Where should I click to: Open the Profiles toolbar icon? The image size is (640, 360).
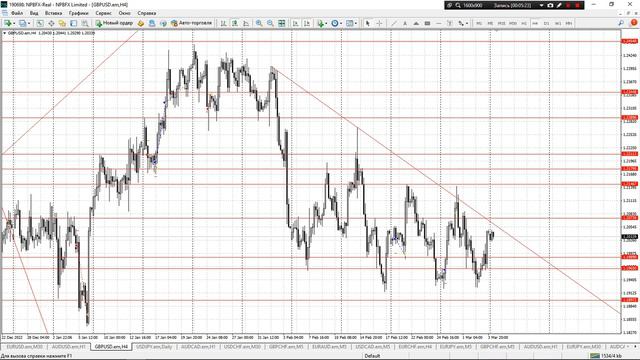point(23,23)
